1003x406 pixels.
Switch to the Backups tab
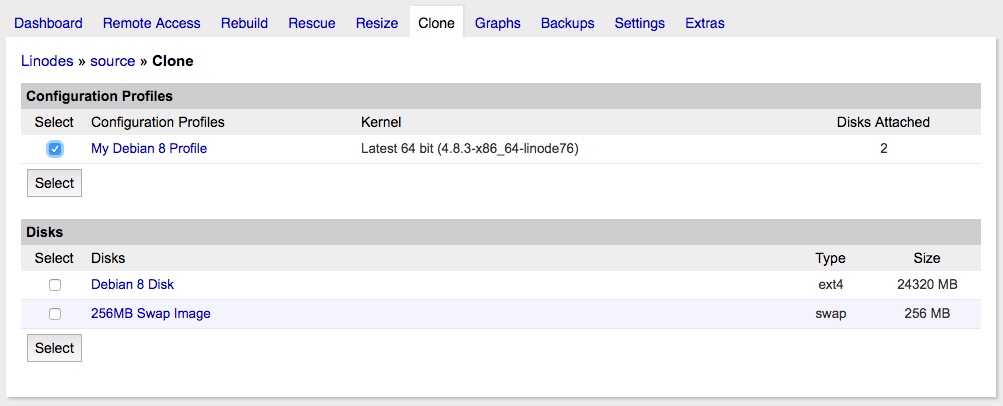pos(567,23)
